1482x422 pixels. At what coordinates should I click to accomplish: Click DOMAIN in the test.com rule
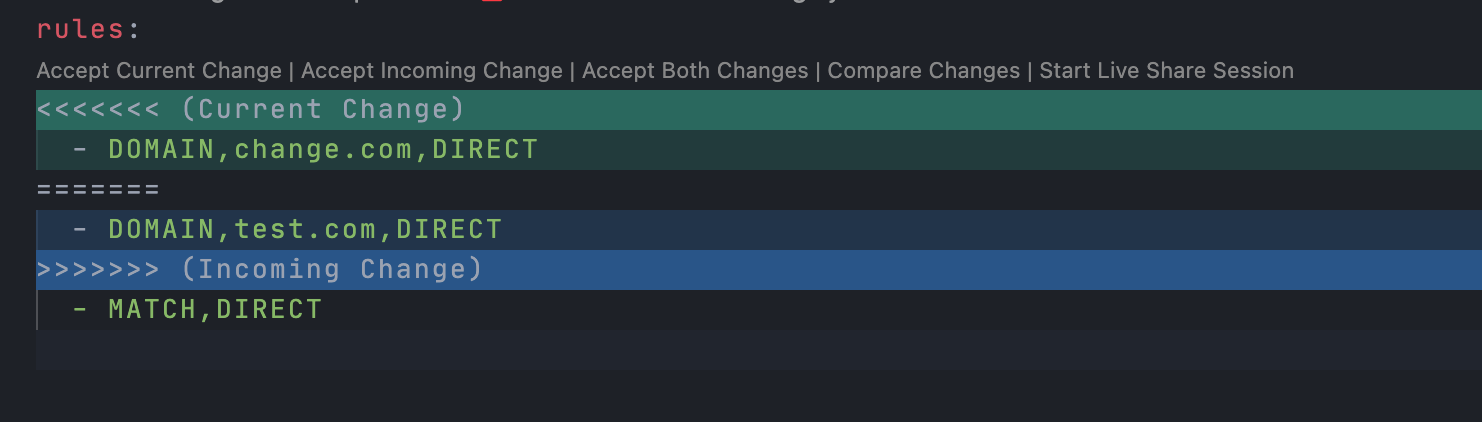pos(162,230)
